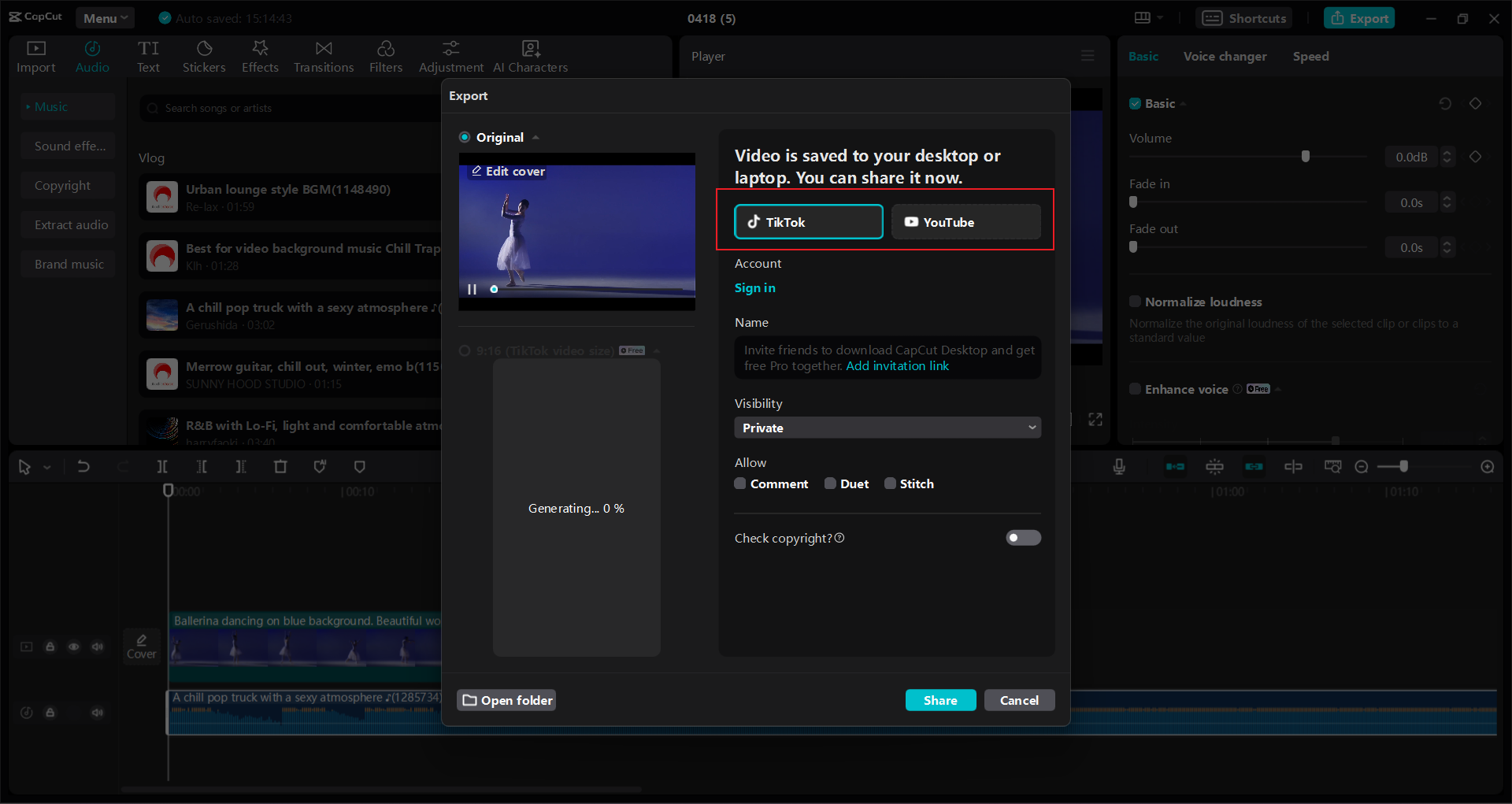Expand the Original ratio arrow
Viewport: 1512px width, 804px height.
pos(535,137)
